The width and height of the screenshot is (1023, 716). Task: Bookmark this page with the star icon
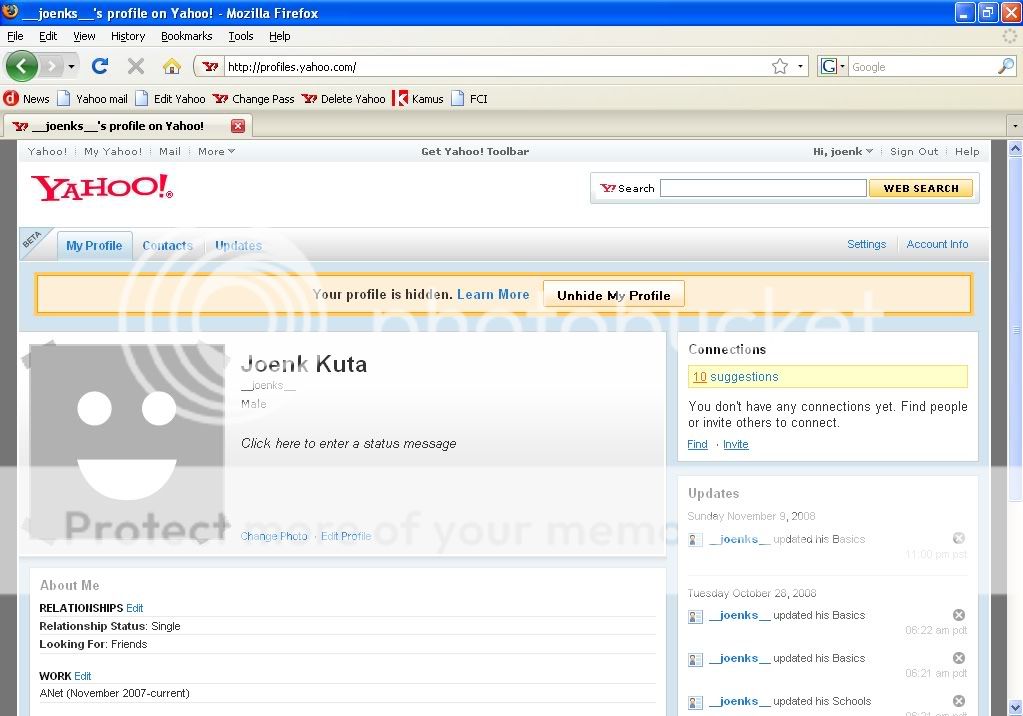[x=780, y=66]
